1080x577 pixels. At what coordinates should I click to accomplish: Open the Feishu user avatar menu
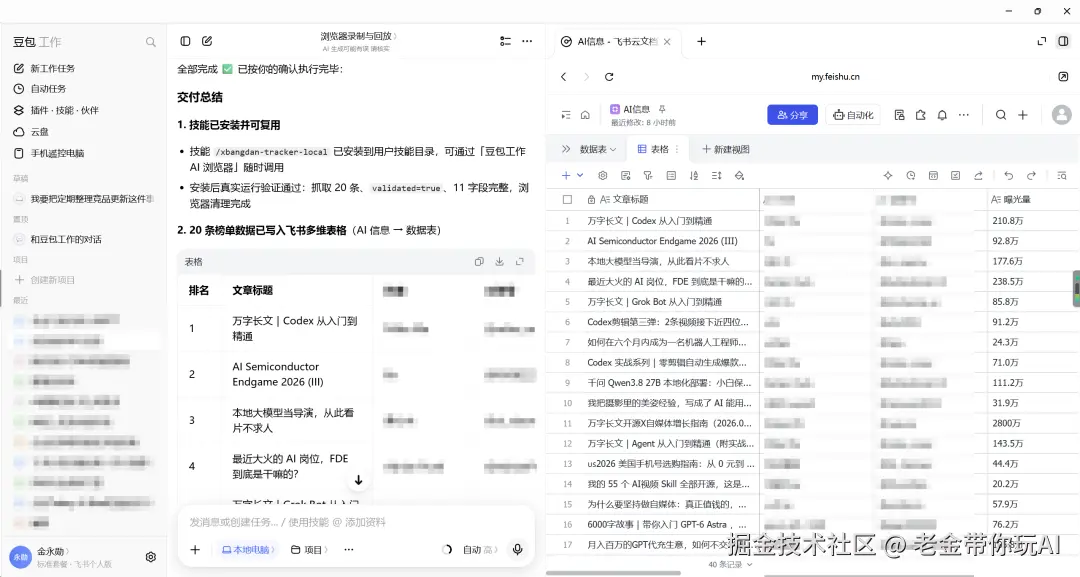pyautogui.click(x=1061, y=115)
